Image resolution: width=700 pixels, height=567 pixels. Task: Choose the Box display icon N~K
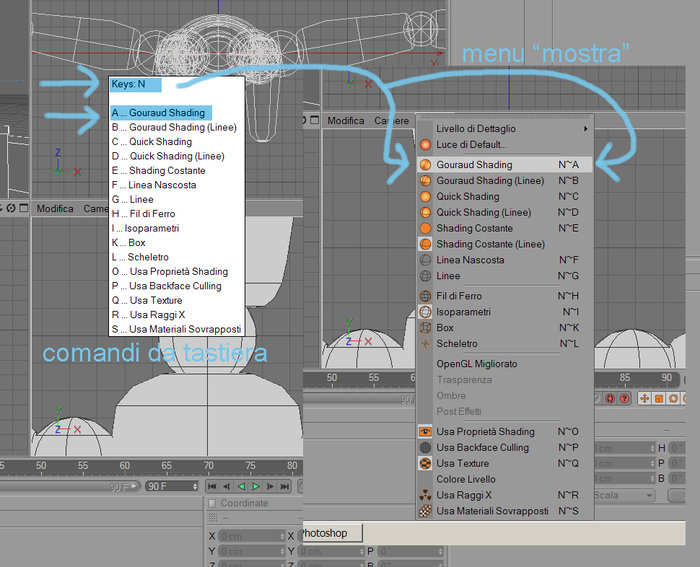point(425,328)
